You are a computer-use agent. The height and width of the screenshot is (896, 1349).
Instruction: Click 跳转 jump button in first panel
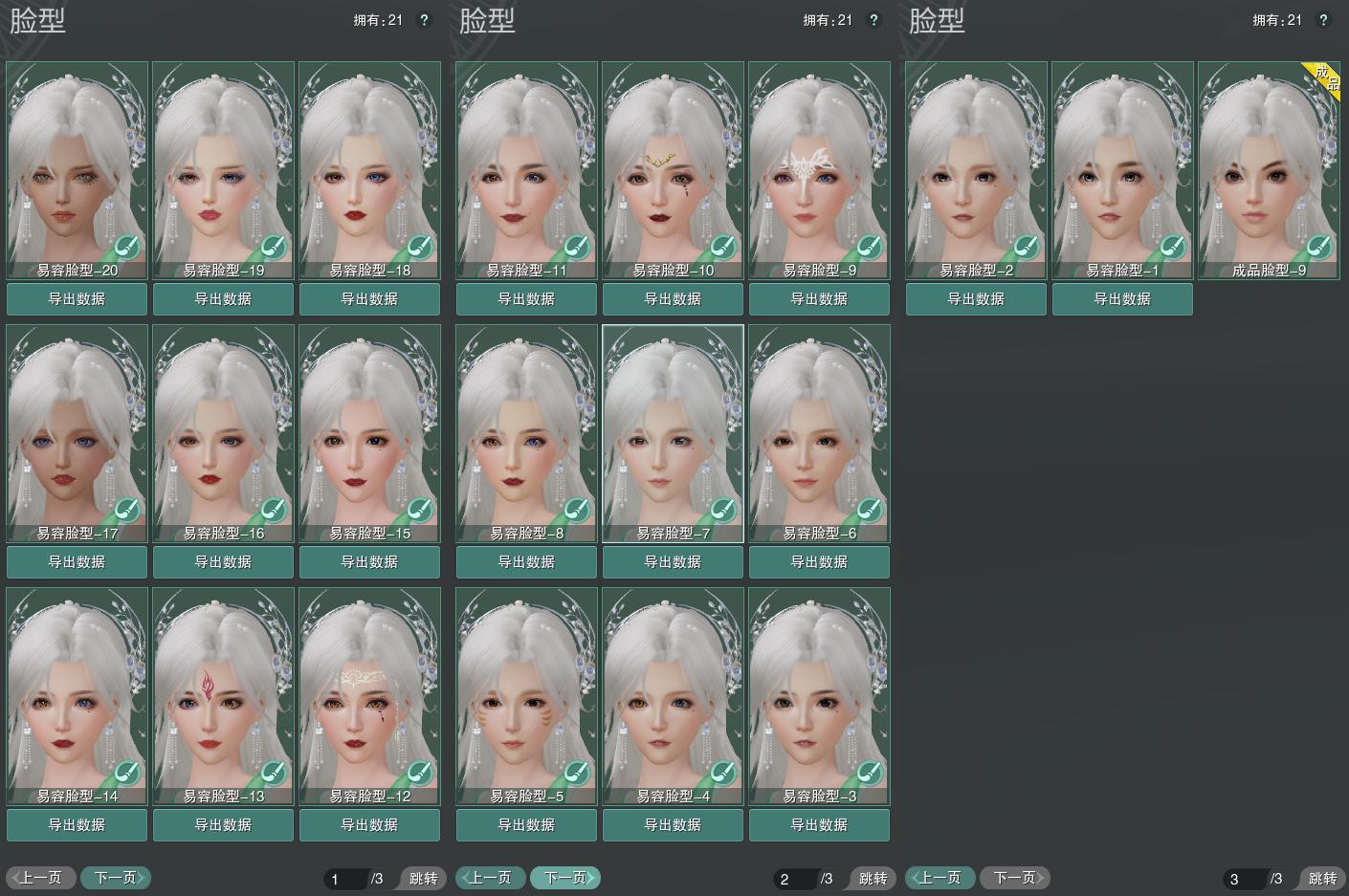click(x=422, y=879)
